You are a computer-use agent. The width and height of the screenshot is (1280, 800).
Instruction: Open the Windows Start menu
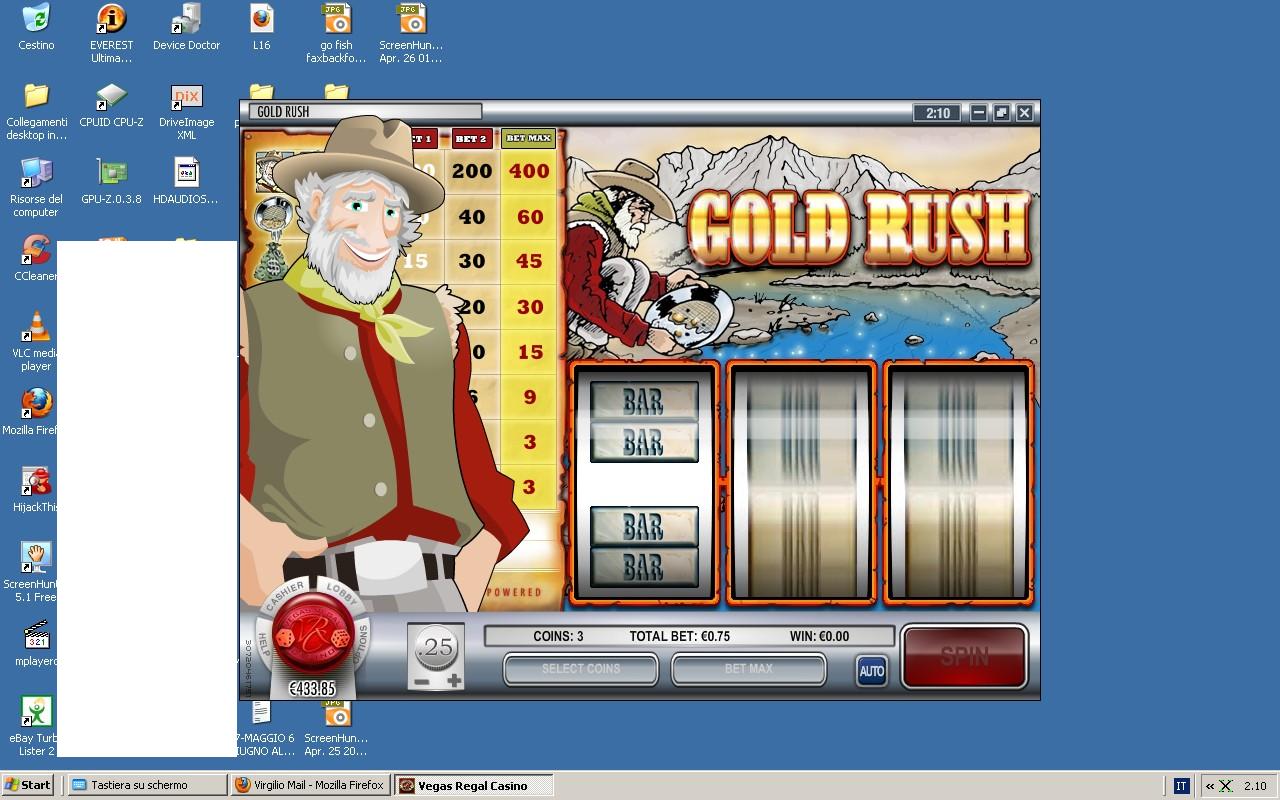coord(28,785)
